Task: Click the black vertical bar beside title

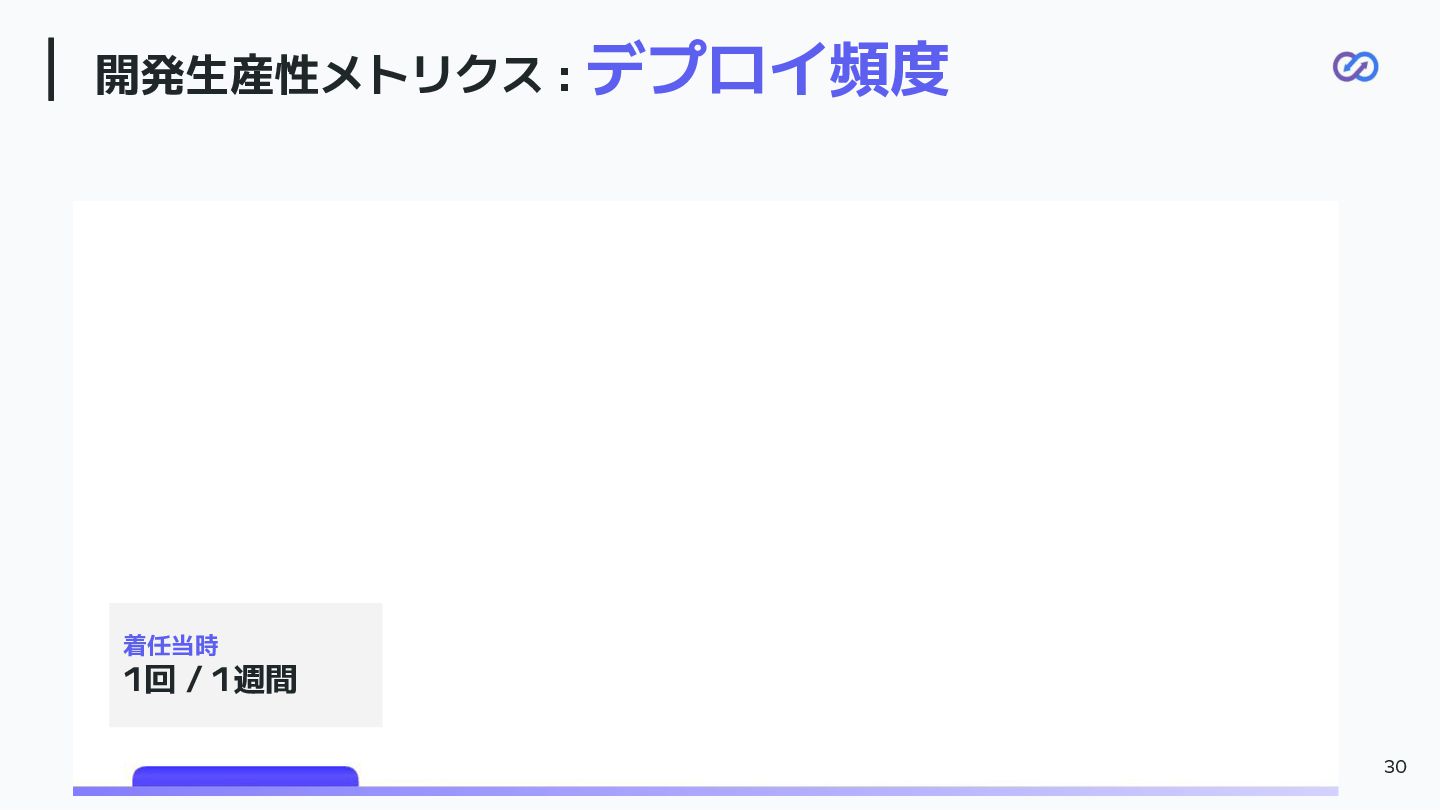Action: 51,69
